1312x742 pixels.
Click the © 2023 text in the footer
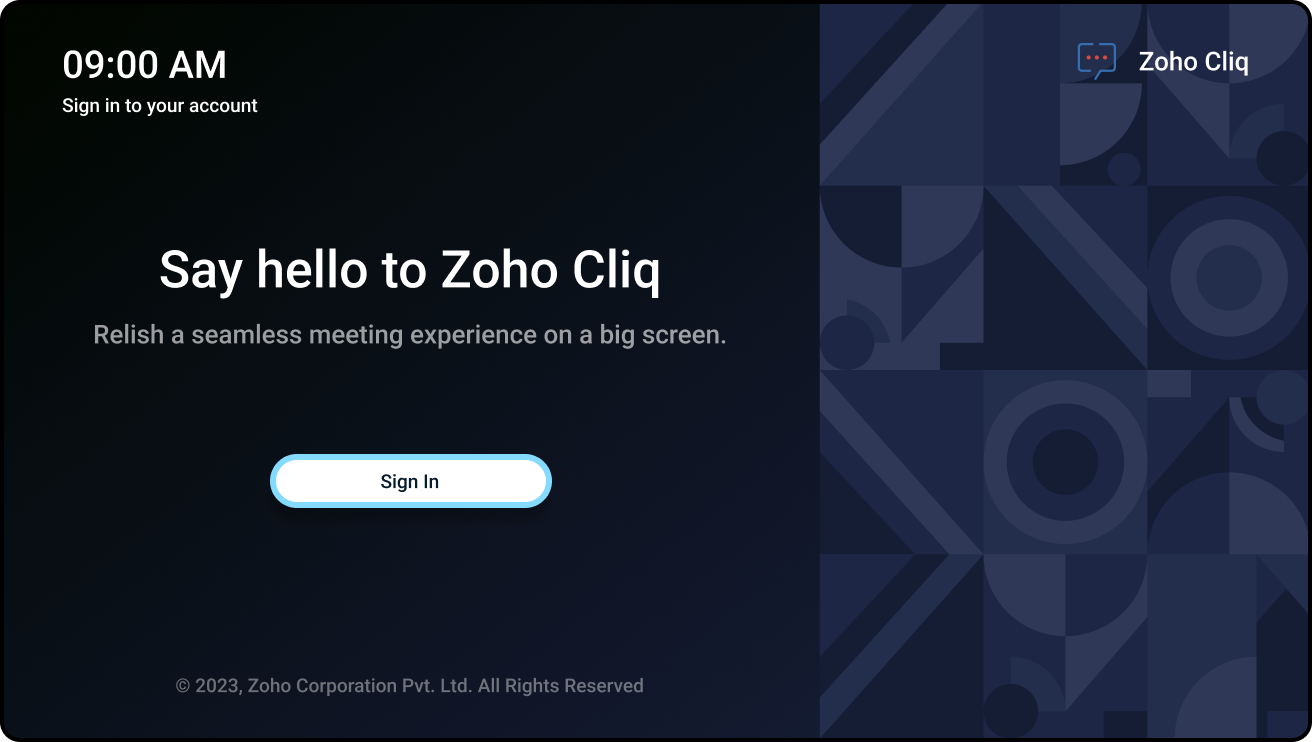(208, 686)
